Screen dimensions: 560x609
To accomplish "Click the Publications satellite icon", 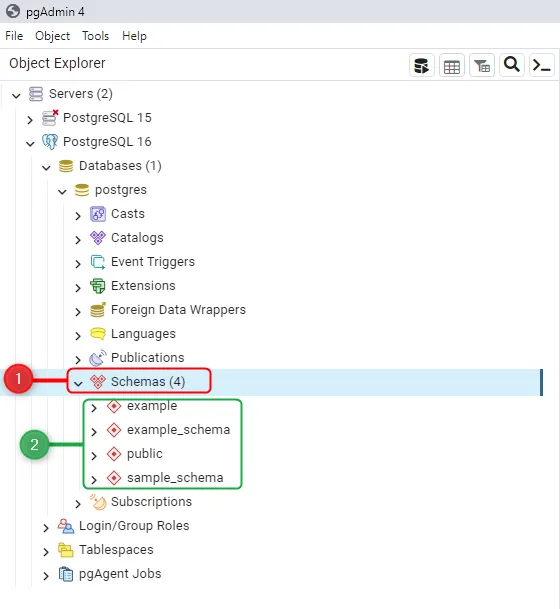I will point(98,358).
